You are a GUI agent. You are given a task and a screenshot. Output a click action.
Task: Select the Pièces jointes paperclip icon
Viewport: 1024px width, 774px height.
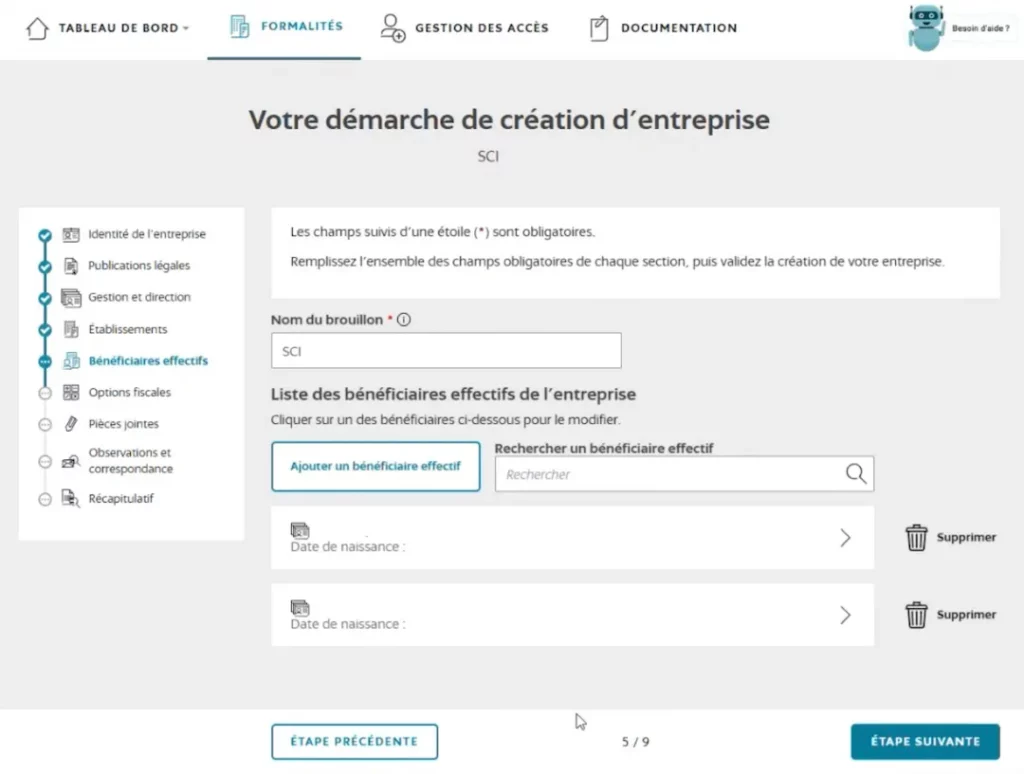[x=69, y=423]
